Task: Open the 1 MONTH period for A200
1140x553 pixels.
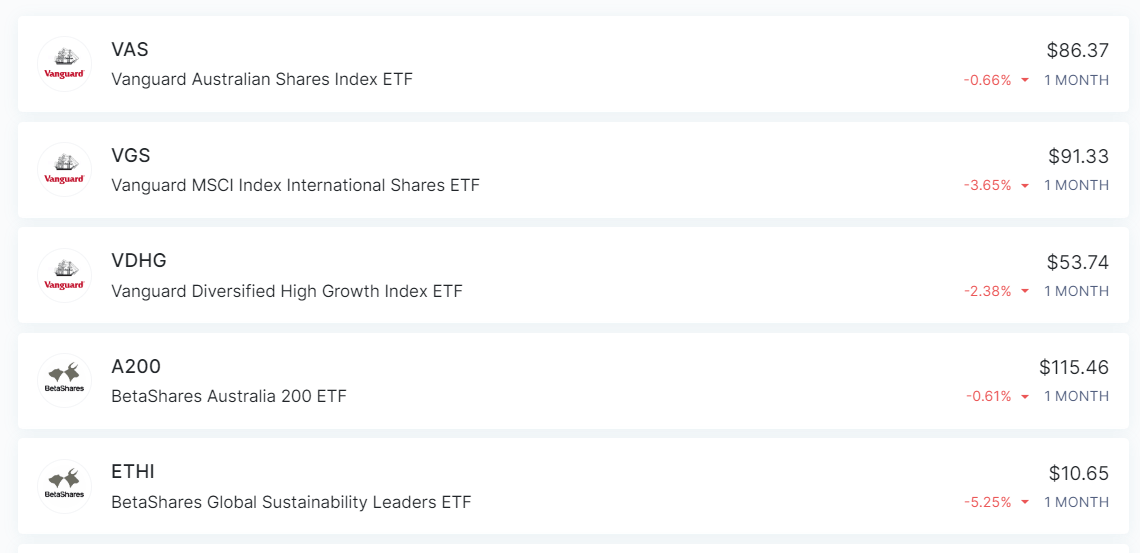Action: 1077,396
